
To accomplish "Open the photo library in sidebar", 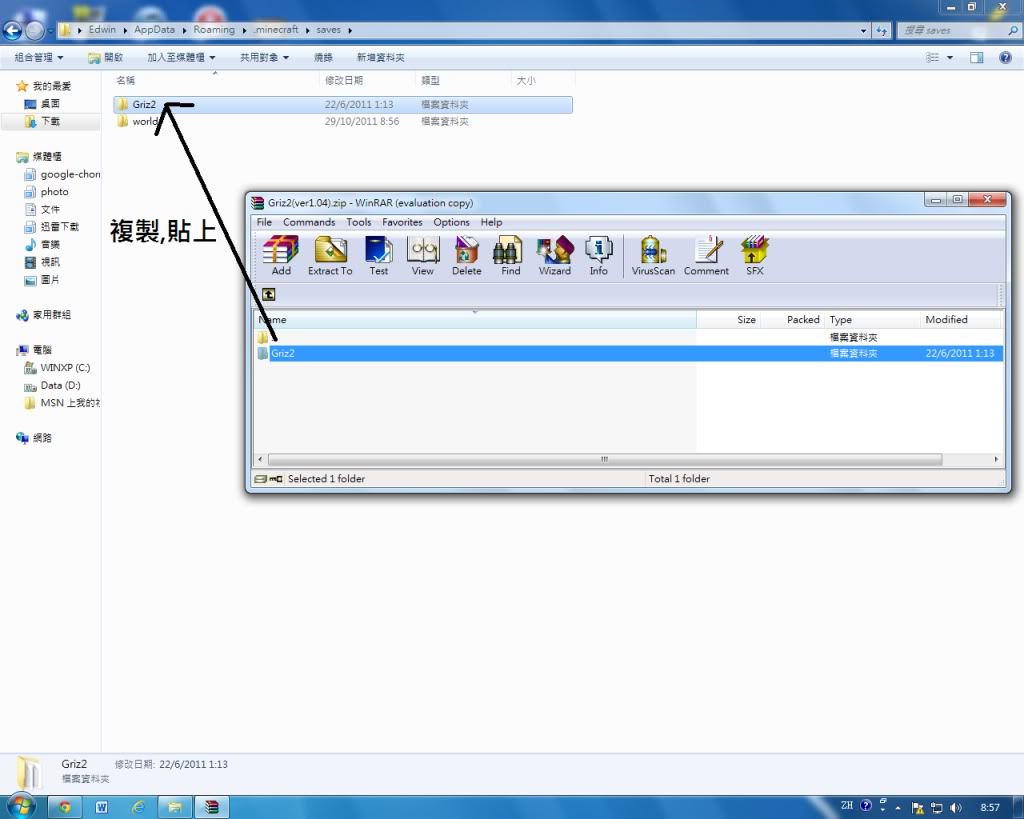I will (54, 192).
